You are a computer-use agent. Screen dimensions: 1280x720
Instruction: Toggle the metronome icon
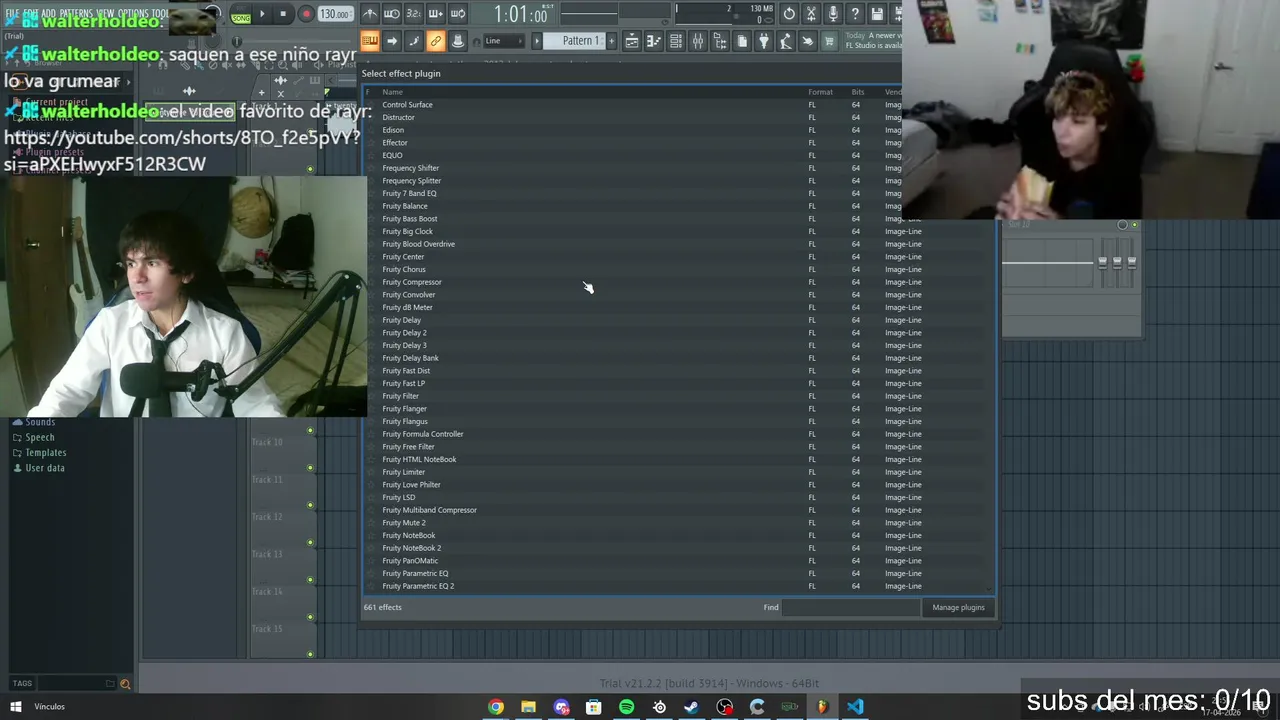[x=370, y=14]
